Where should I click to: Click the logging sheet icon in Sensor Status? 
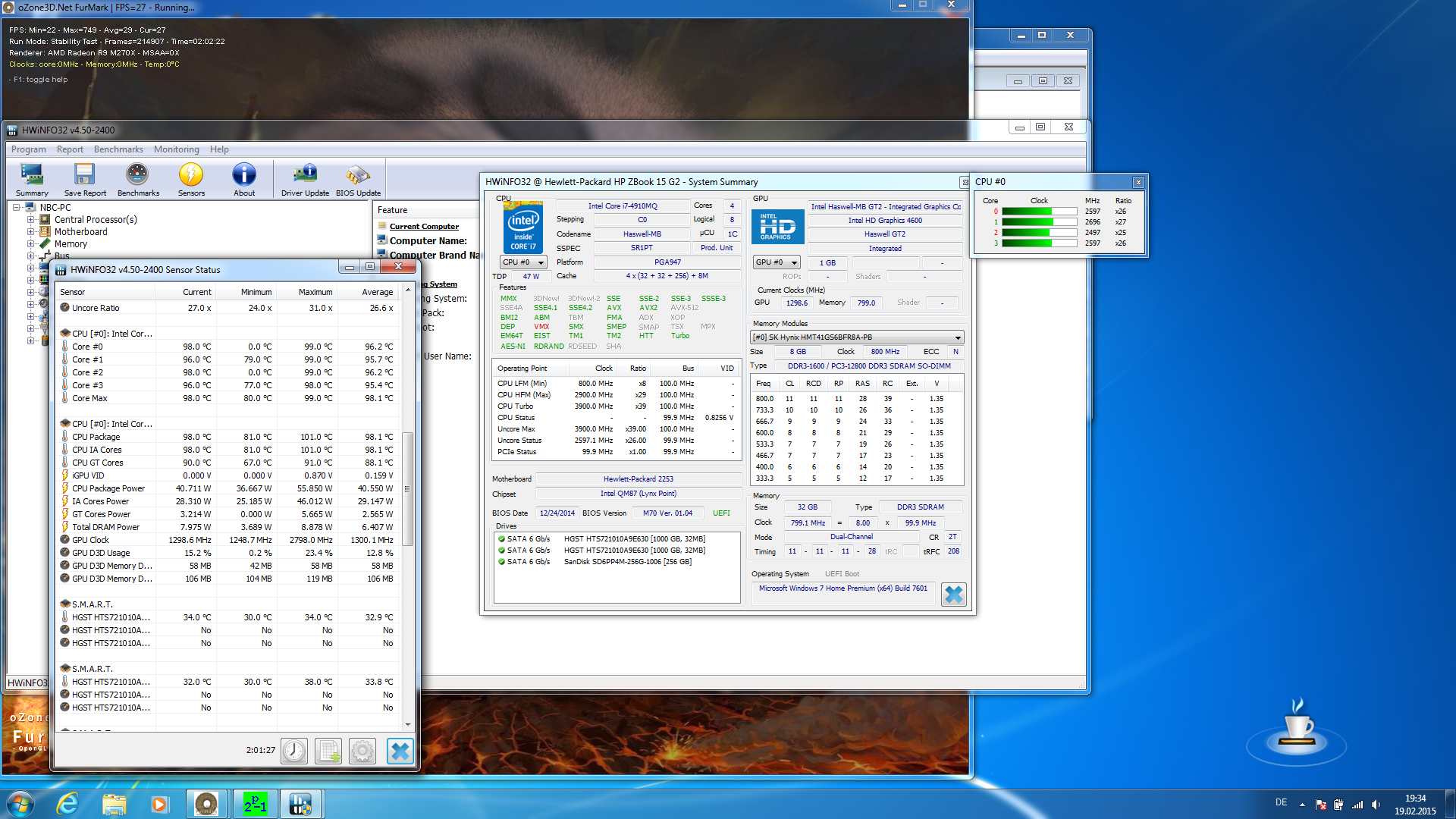[328, 751]
